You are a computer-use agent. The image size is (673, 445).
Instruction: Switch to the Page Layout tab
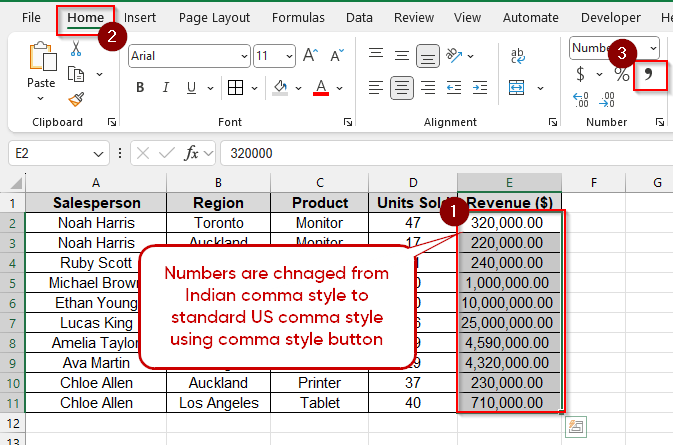pyautogui.click(x=215, y=17)
